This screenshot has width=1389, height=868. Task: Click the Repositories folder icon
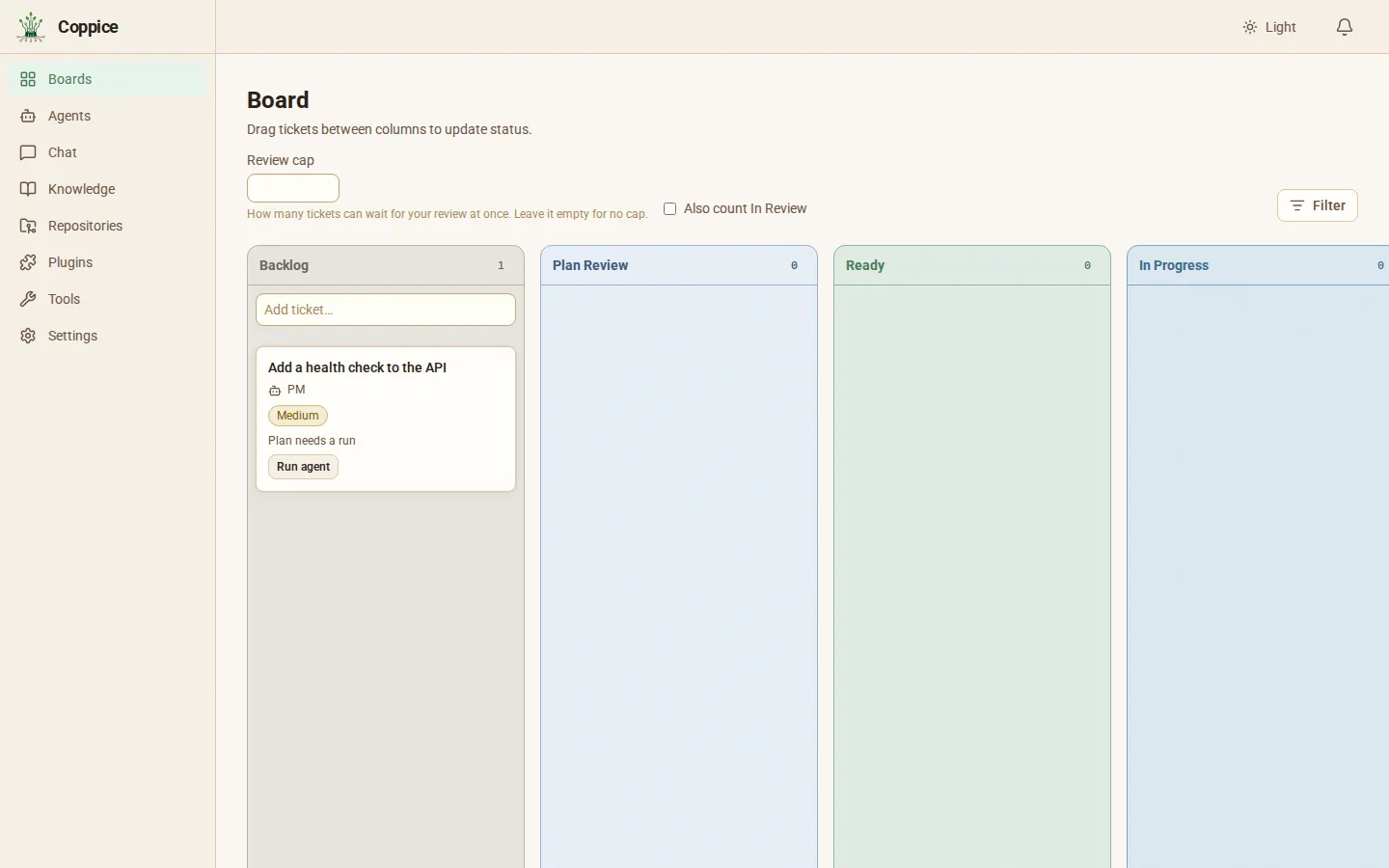tap(28, 226)
